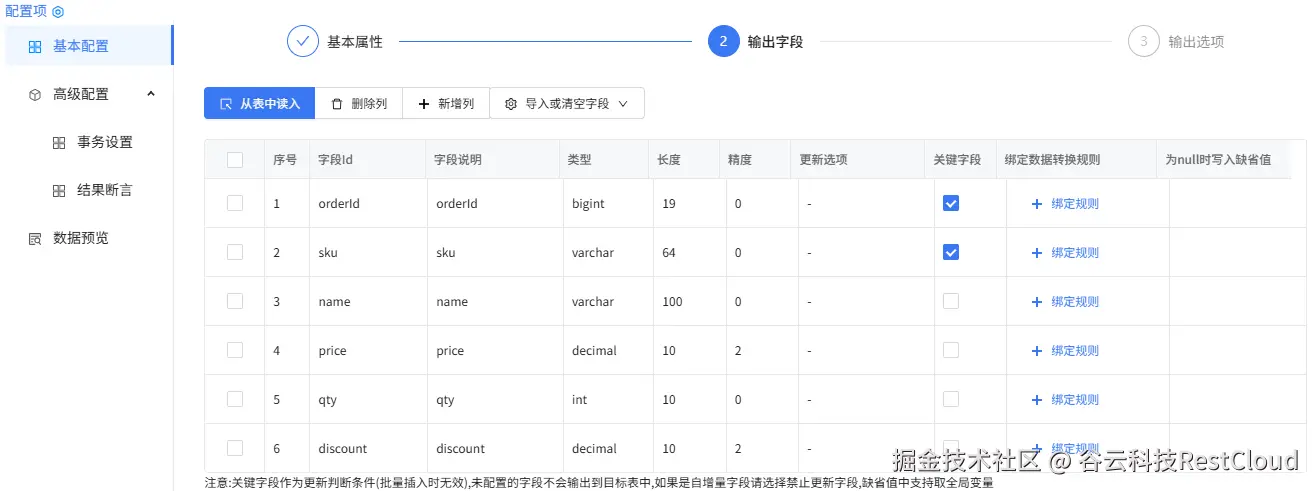The width and height of the screenshot is (1316, 491).
Task: Select the row checkbox for orderId
Action: (235, 203)
